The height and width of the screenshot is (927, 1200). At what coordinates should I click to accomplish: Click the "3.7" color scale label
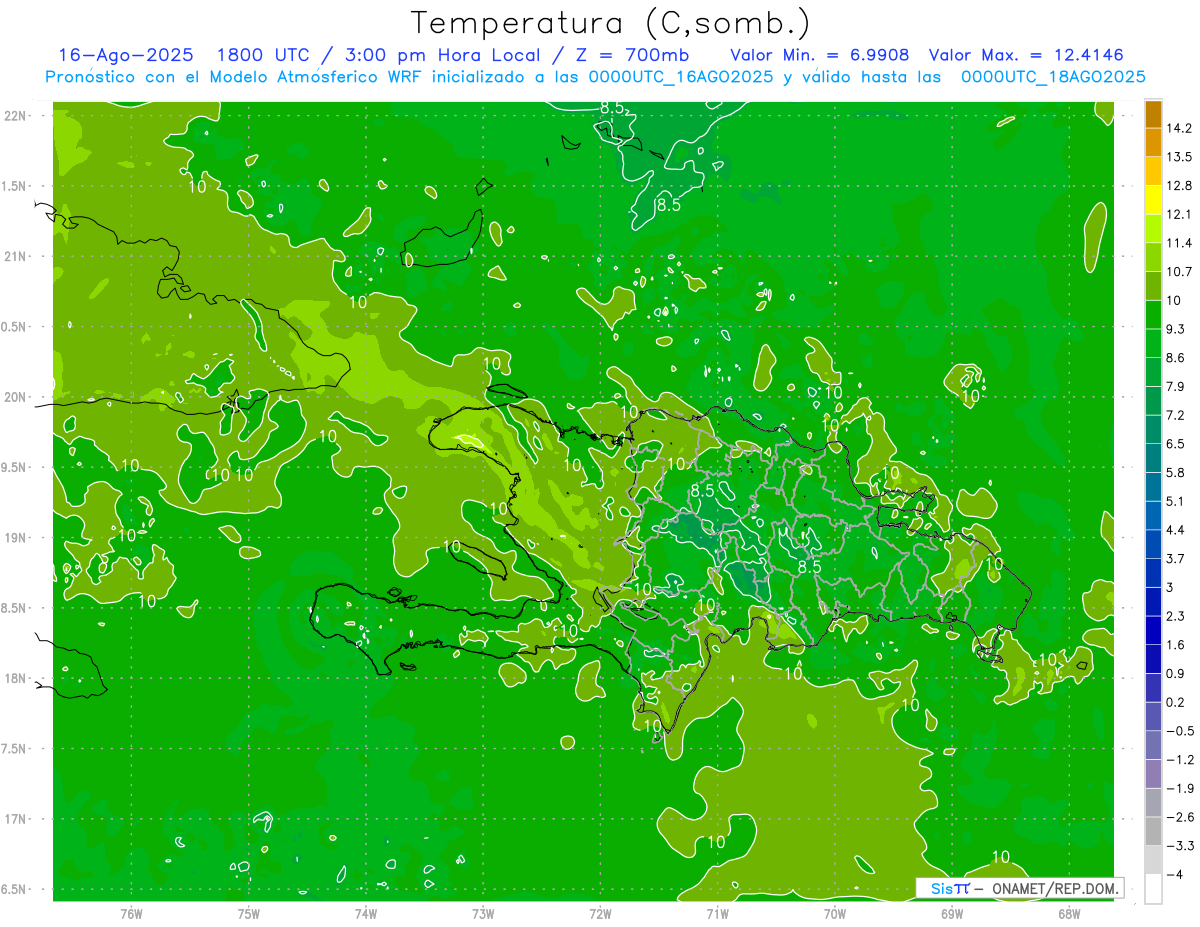tap(1177, 559)
